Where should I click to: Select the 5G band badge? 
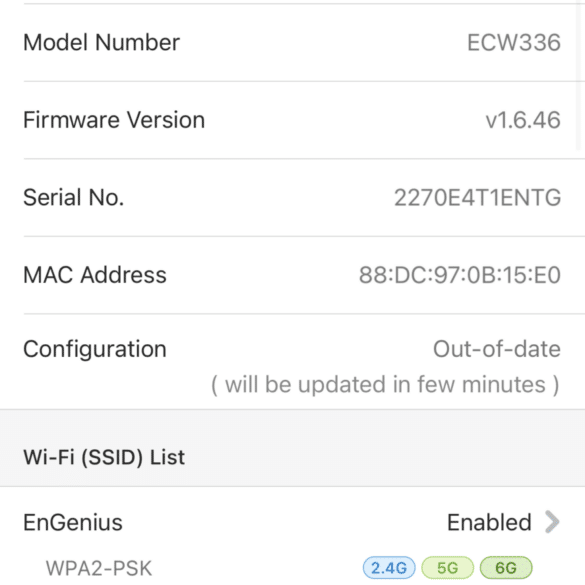coord(447,568)
